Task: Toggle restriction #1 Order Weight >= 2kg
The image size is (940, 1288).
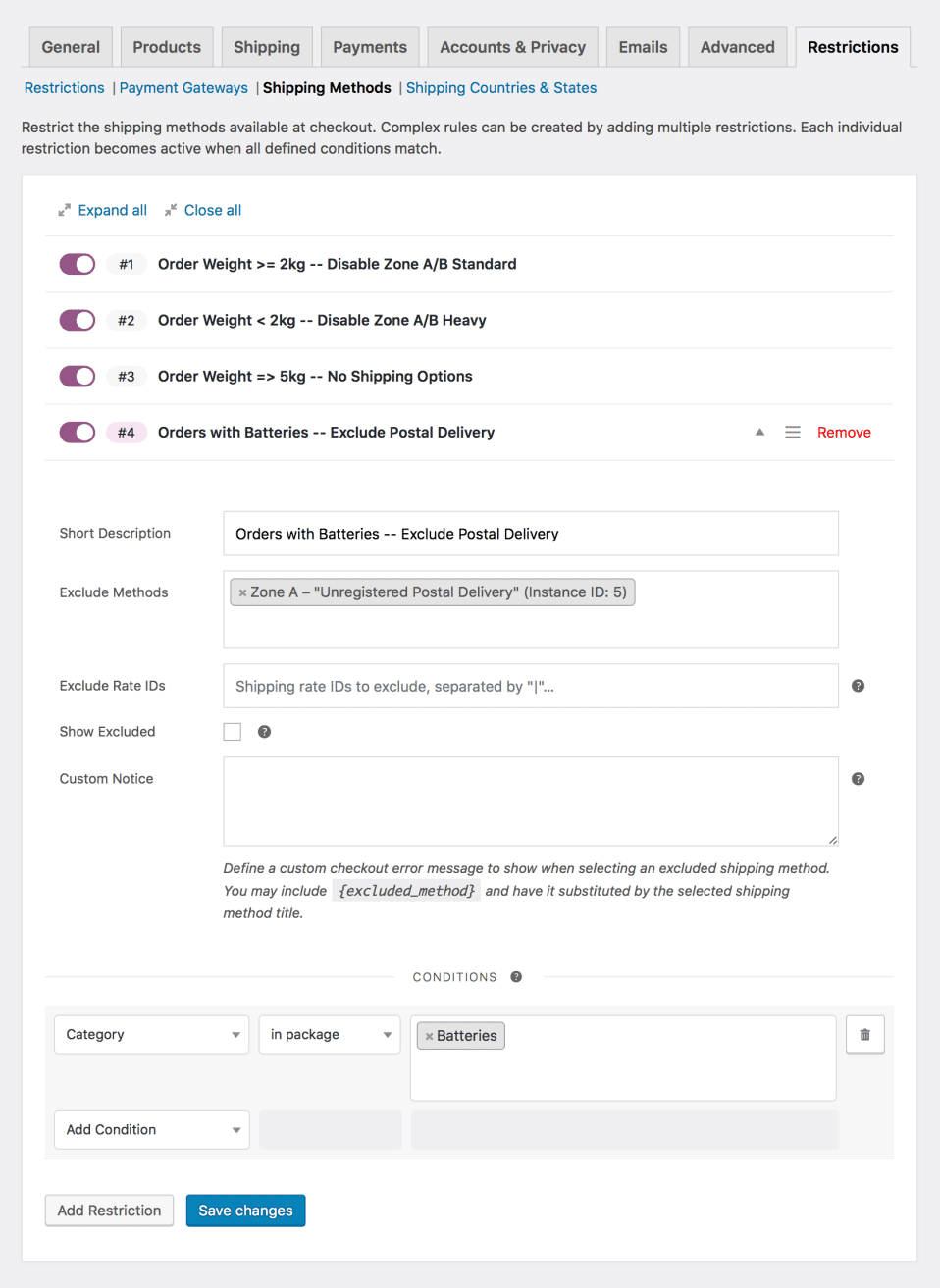Action: 78,264
